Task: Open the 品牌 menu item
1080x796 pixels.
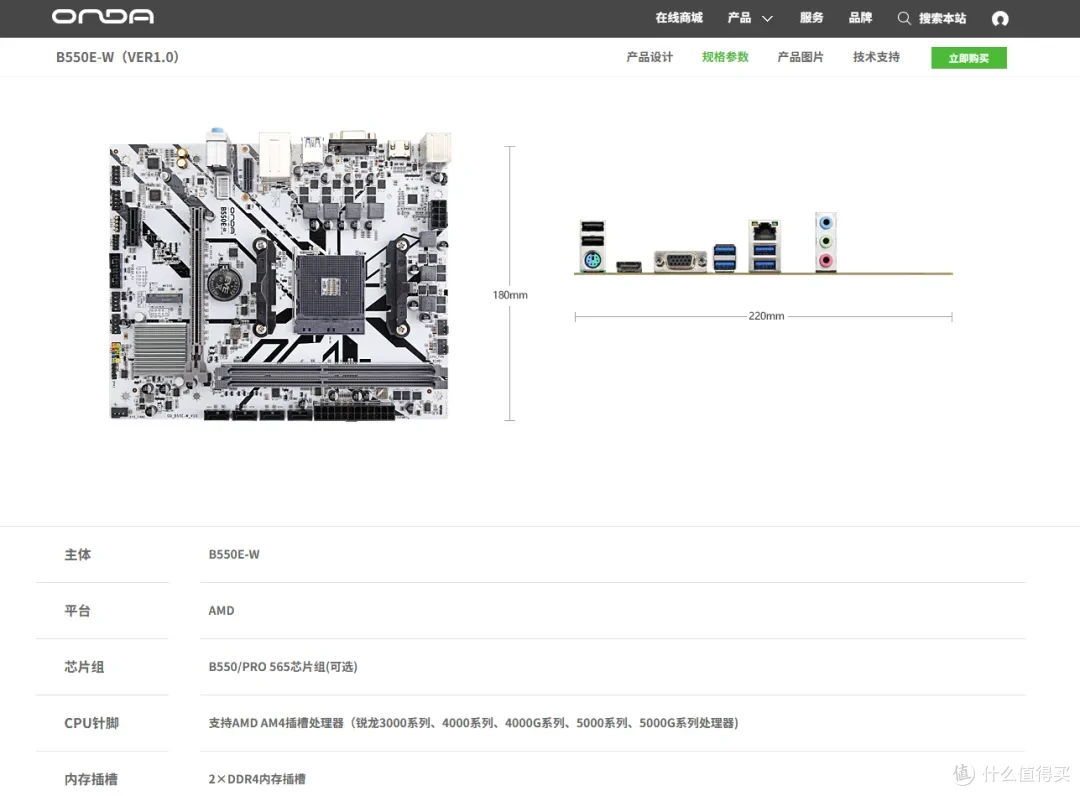Action: coord(860,18)
